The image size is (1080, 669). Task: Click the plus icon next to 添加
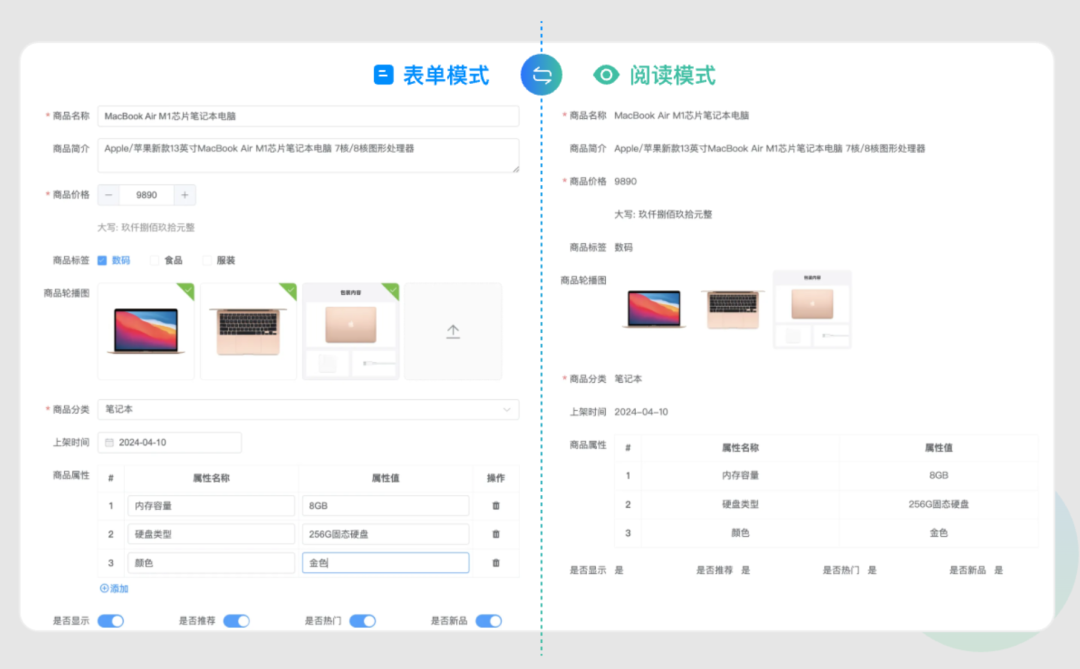click(x=104, y=588)
